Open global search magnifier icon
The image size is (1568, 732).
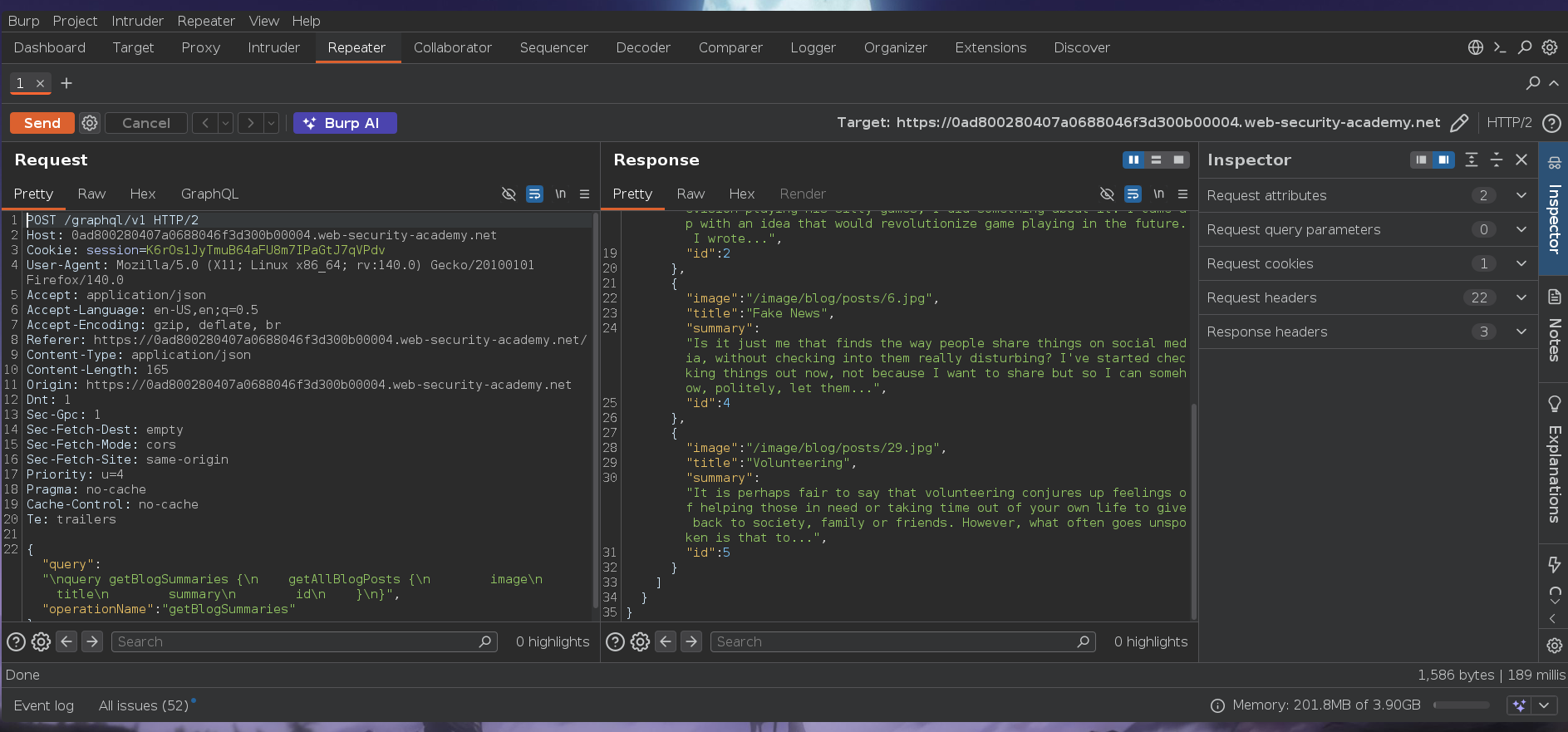[1525, 47]
